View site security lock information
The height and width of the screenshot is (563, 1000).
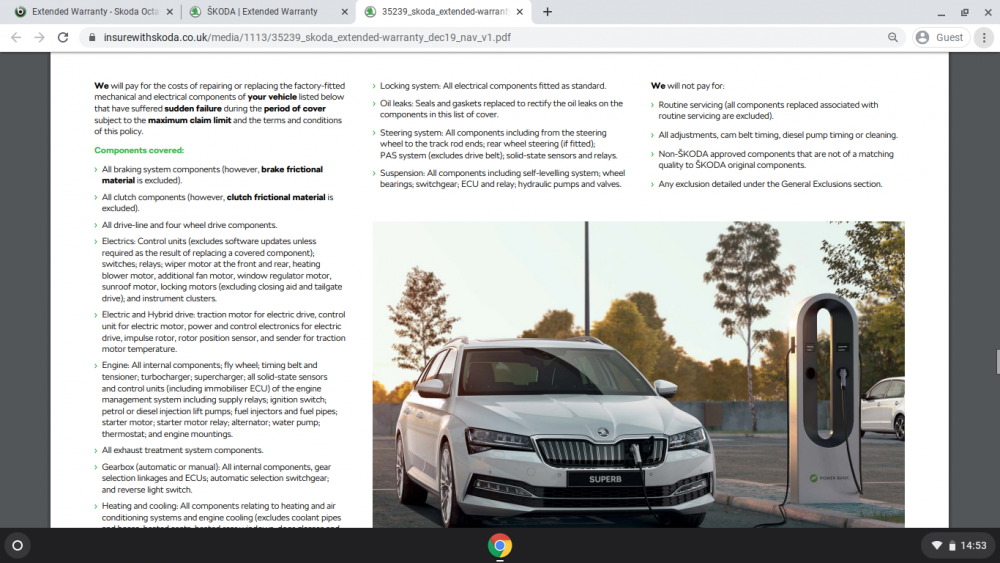[92, 38]
